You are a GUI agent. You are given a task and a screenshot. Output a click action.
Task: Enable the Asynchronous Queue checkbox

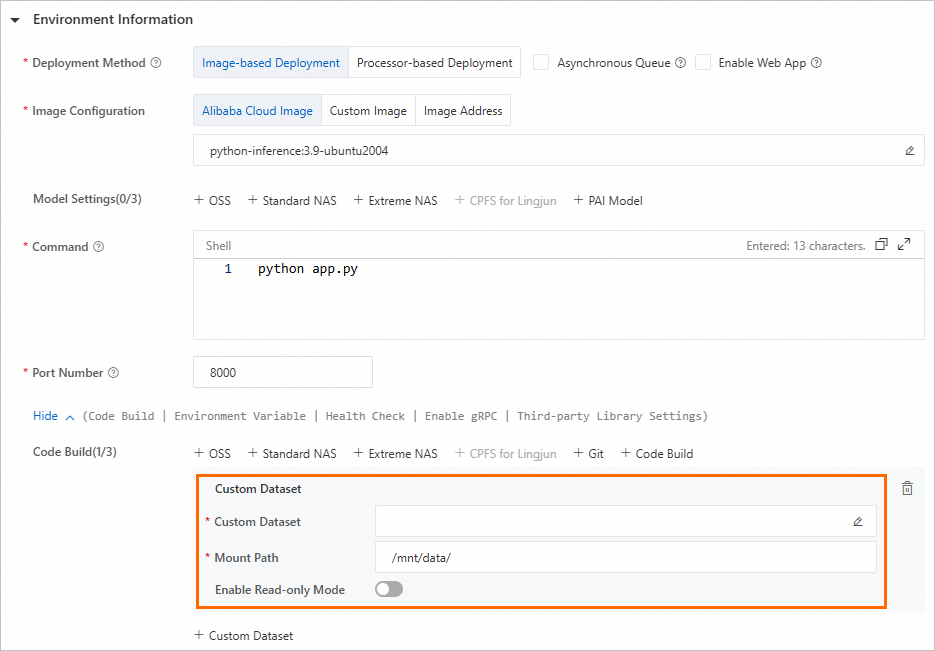click(x=541, y=62)
